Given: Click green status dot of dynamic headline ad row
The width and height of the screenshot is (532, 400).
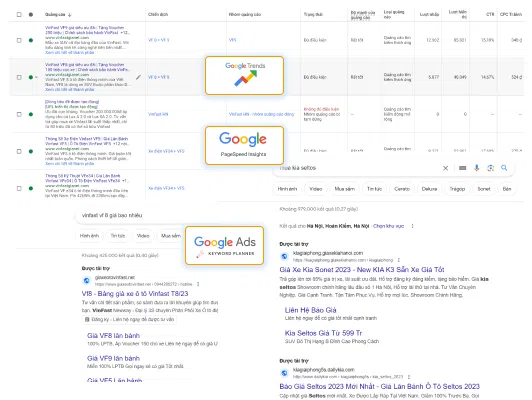Looking at the screenshot, I should pyautogui.click(x=31, y=114).
